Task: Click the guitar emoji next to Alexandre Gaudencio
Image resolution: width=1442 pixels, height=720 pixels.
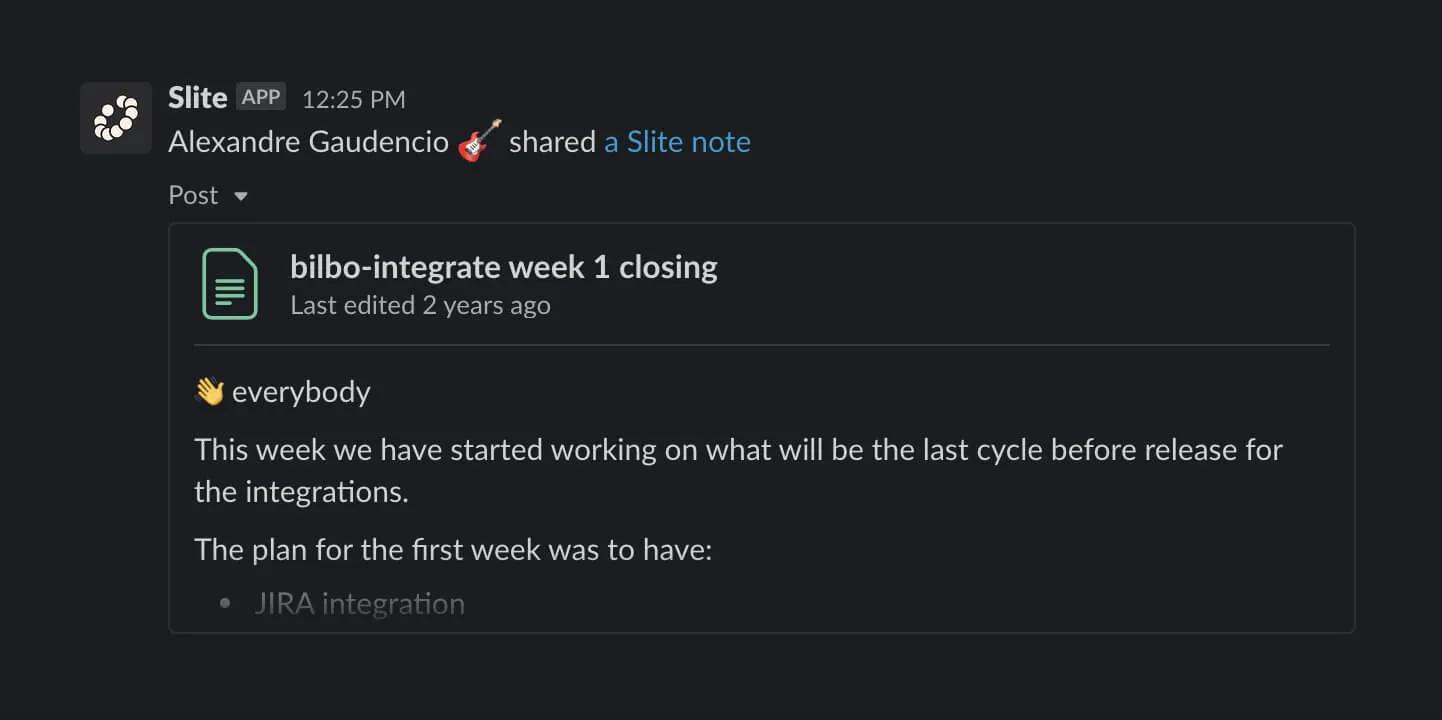Action: click(477, 140)
